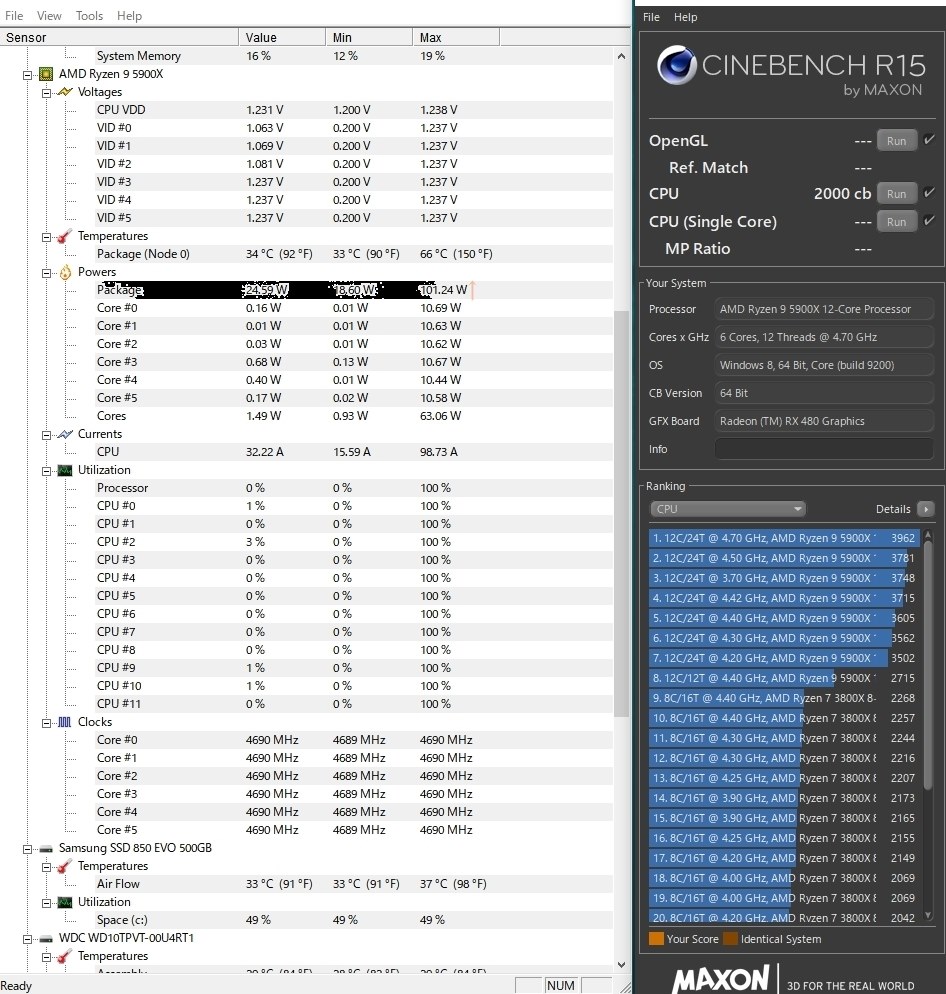Click the sensor list scroll up arrow
This screenshot has height=994, width=946.
point(621,56)
